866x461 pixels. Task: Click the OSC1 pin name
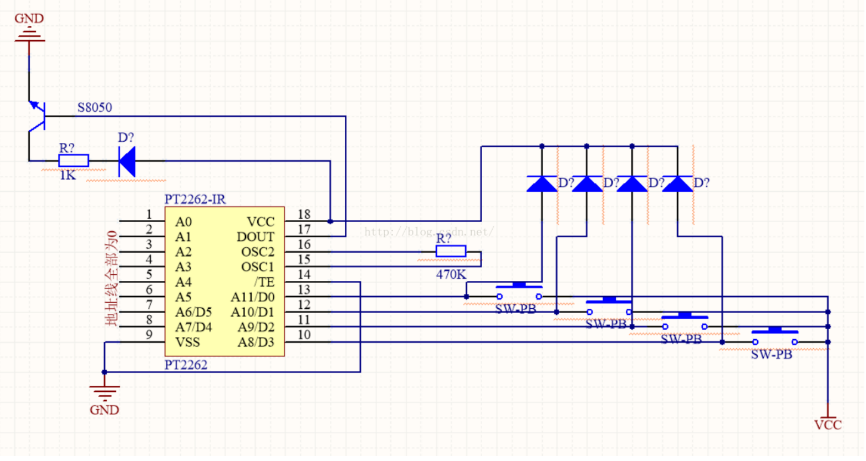tap(258, 267)
